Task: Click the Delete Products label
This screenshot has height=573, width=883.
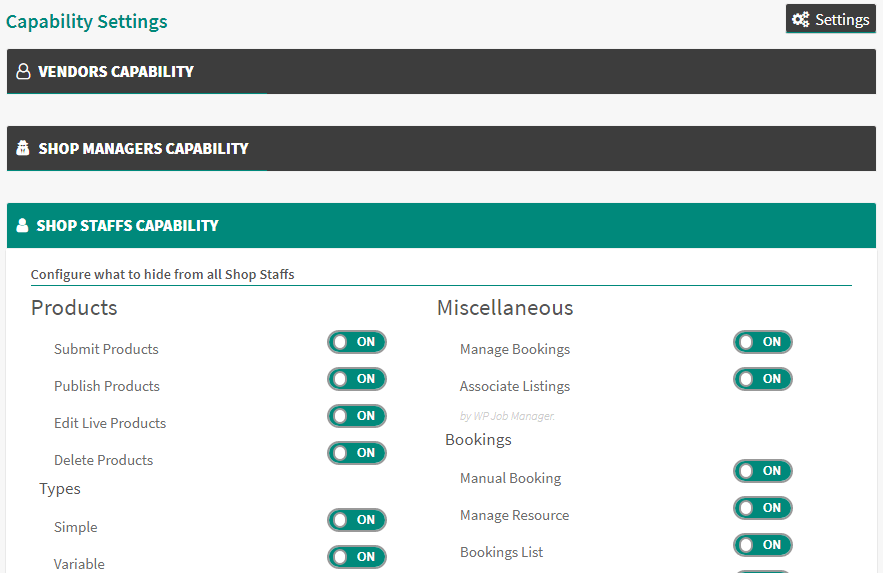Action: click(x=104, y=460)
